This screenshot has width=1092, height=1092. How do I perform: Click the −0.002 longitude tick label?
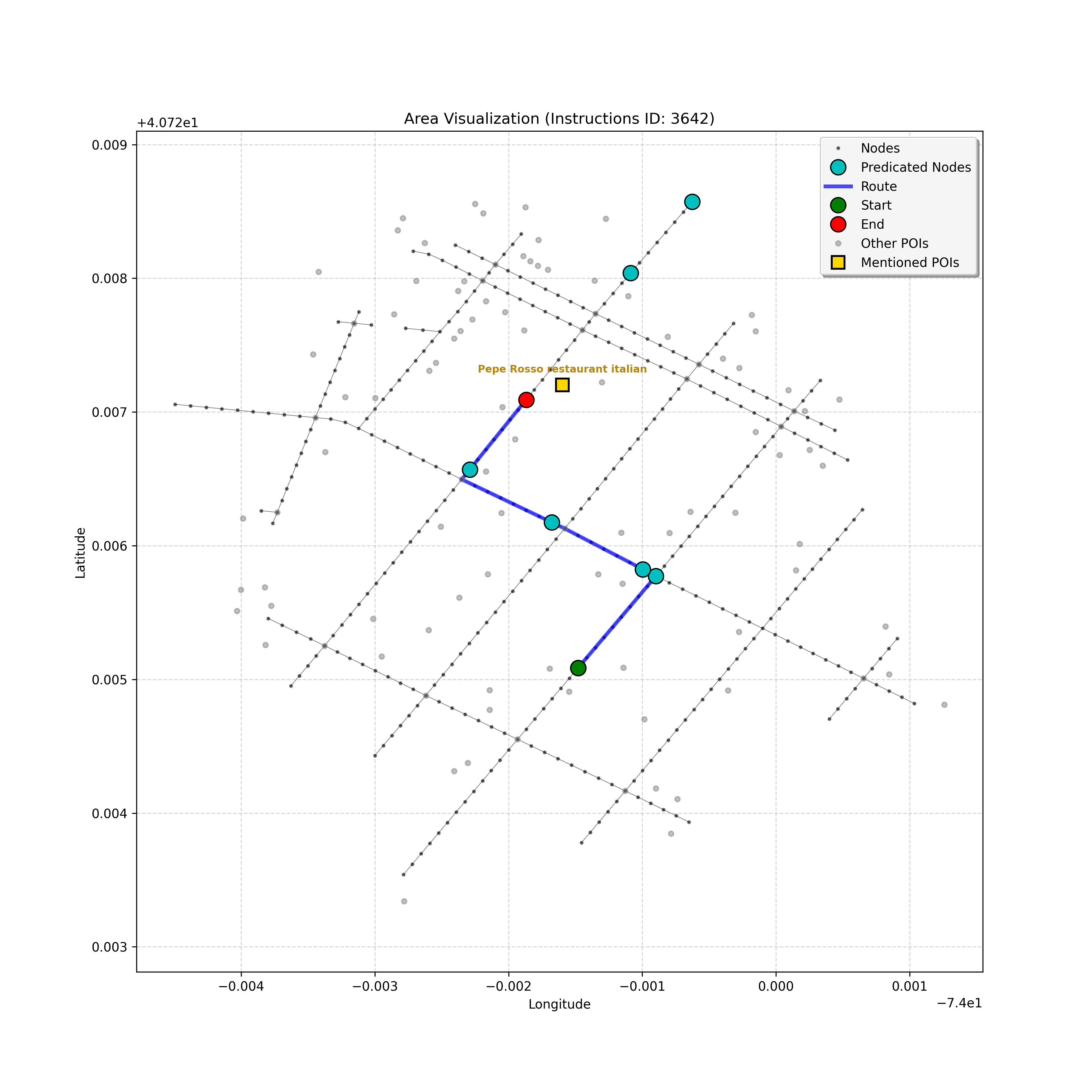coord(508,987)
